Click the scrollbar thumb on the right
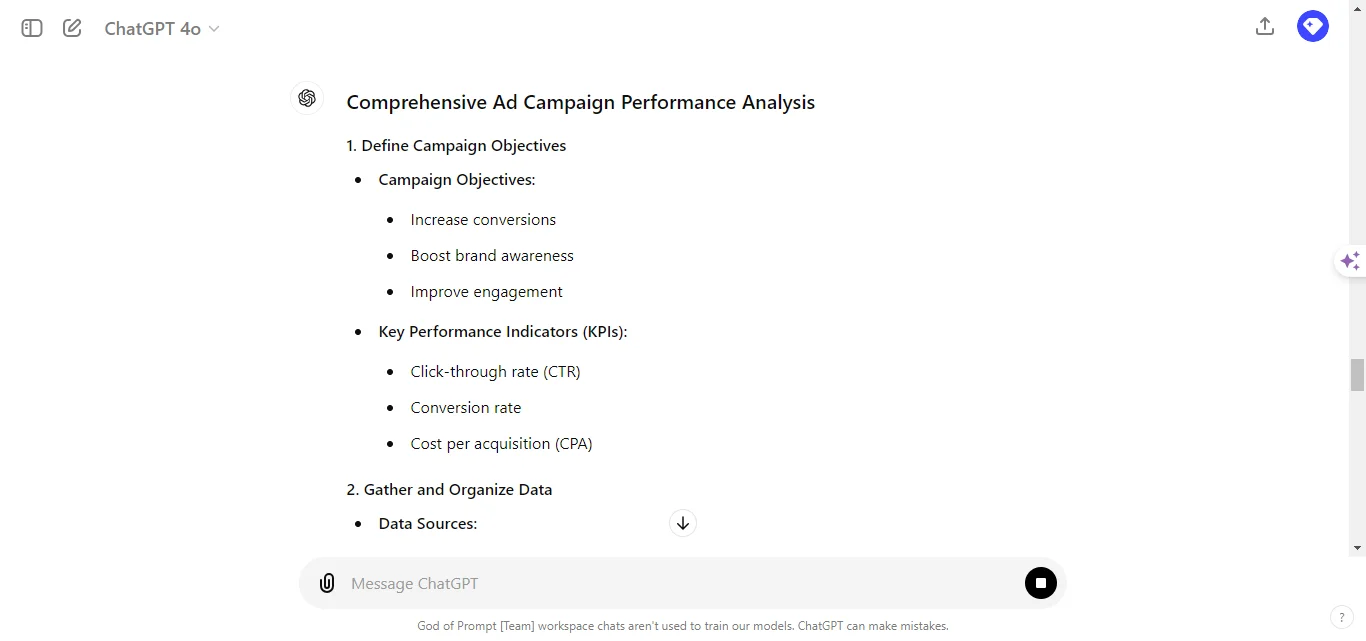 click(1357, 375)
